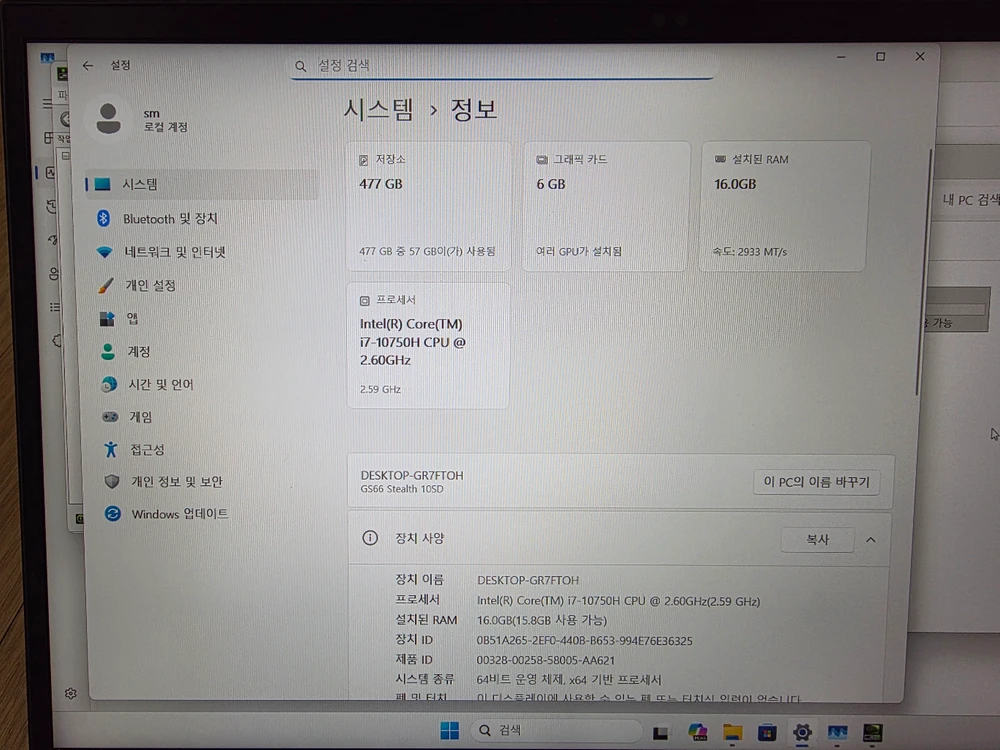Open Copilot icon on the taskbar
This screenshot has width=1000, height=750.
[698, 732]
